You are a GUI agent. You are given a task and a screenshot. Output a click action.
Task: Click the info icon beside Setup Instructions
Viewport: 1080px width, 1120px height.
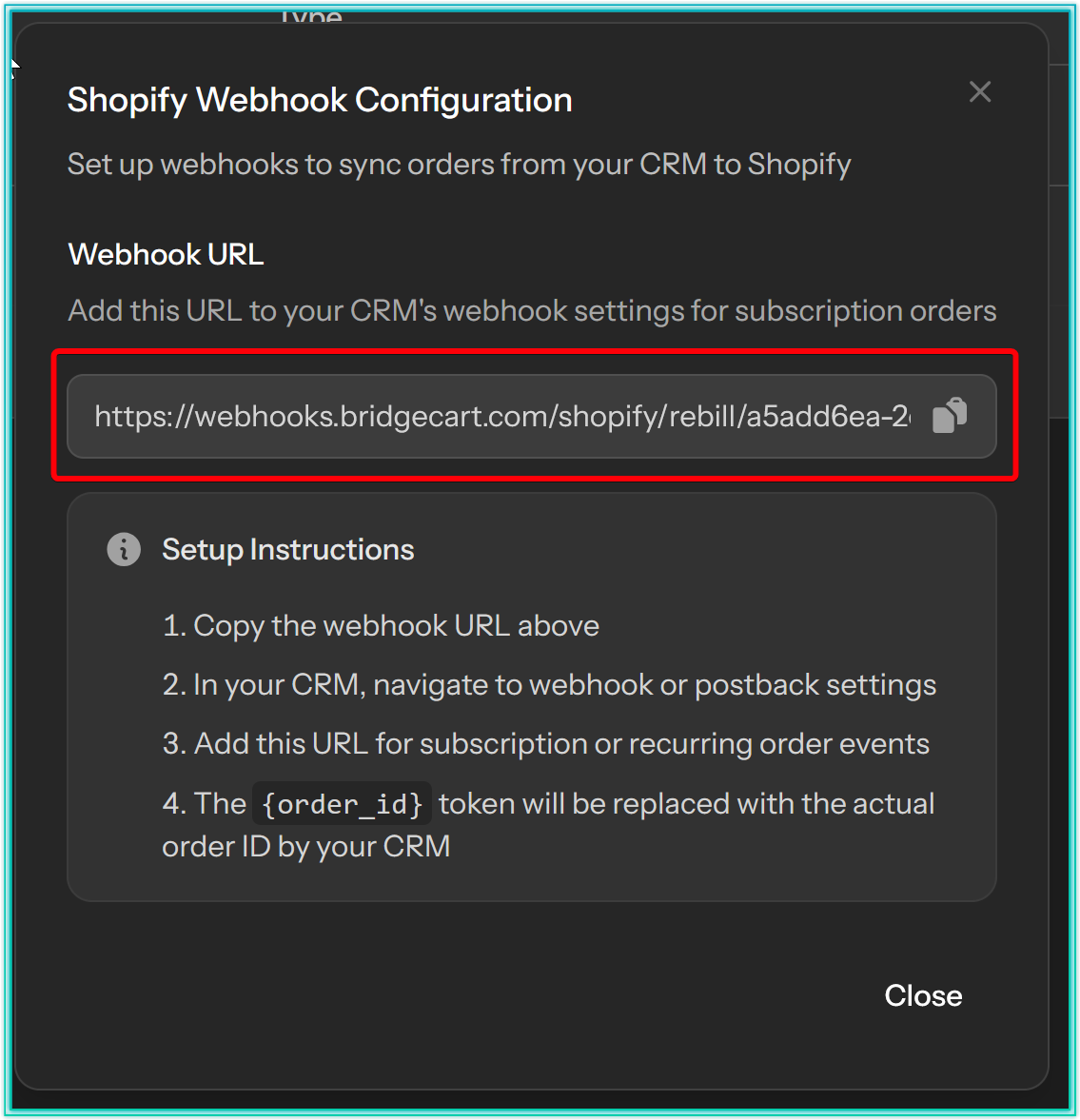tap(124, 549)
